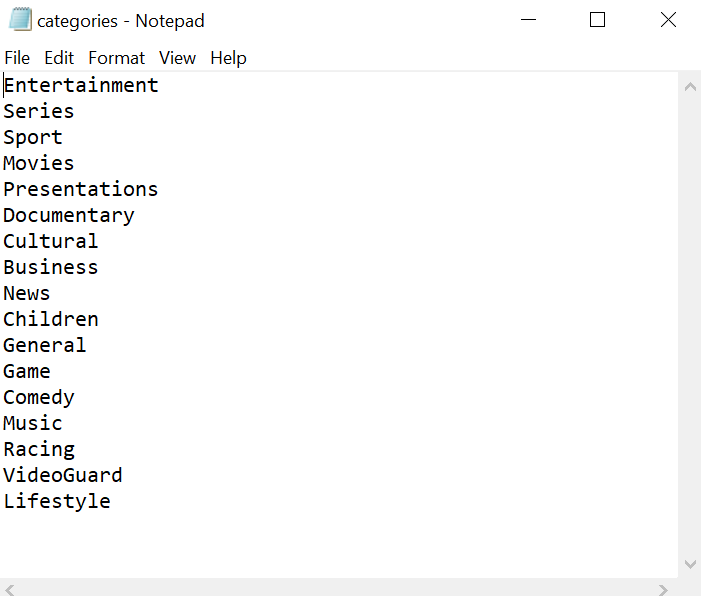The height and width of the screenshot is (596, 701).
Task: Place cursor on the Documentary line
Action: 69,216
